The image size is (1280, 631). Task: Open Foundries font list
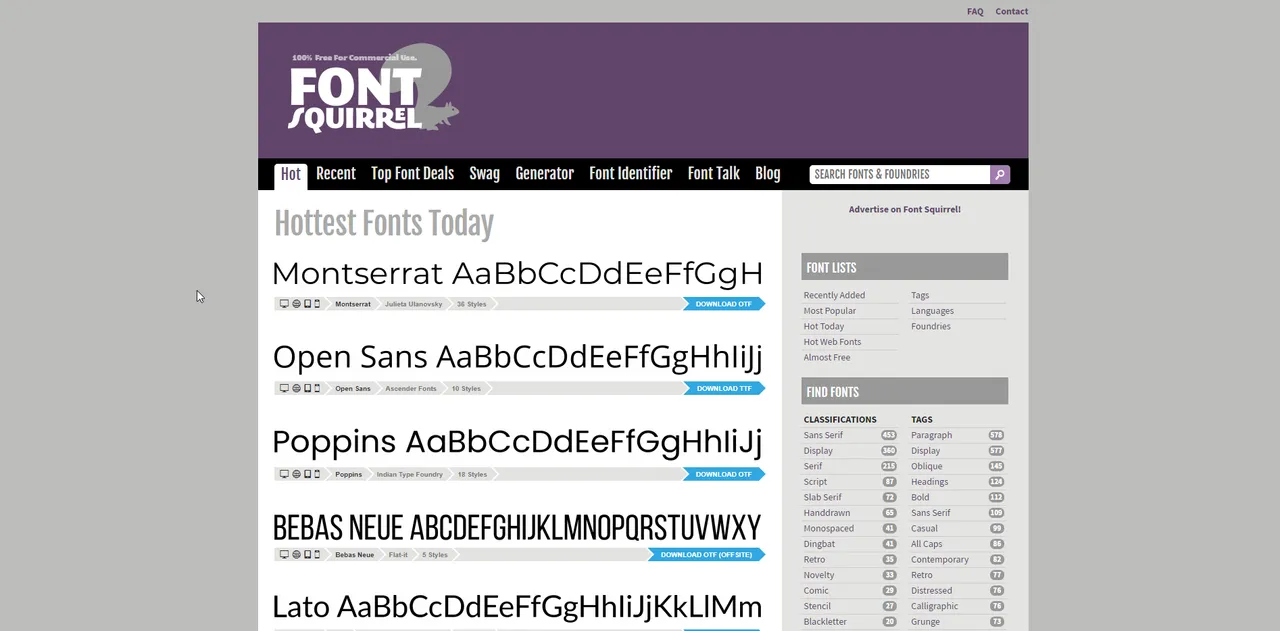pos(931,326)
